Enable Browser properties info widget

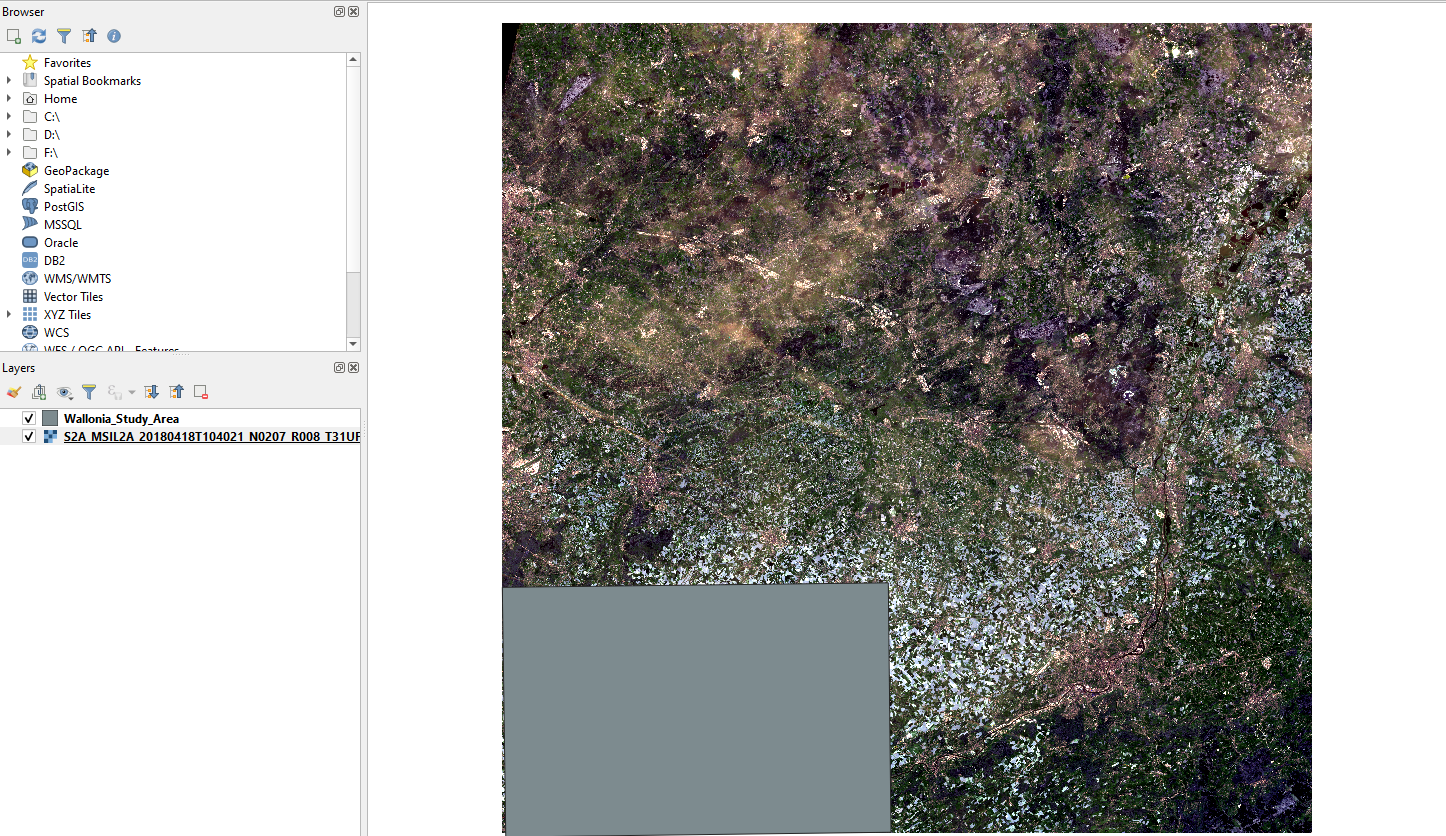tap(114, 36)
